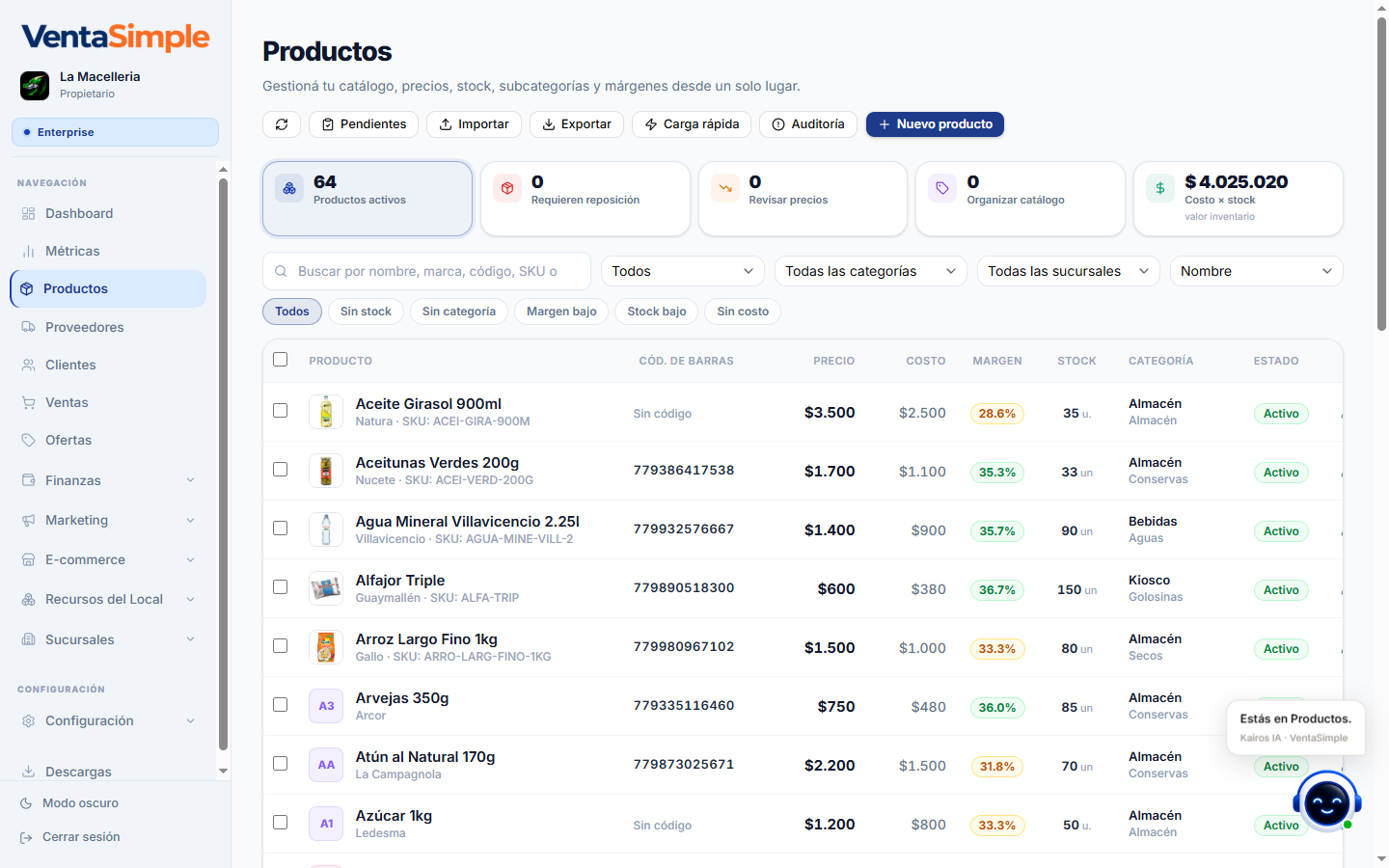Focus the product search input field

(426, 272)
